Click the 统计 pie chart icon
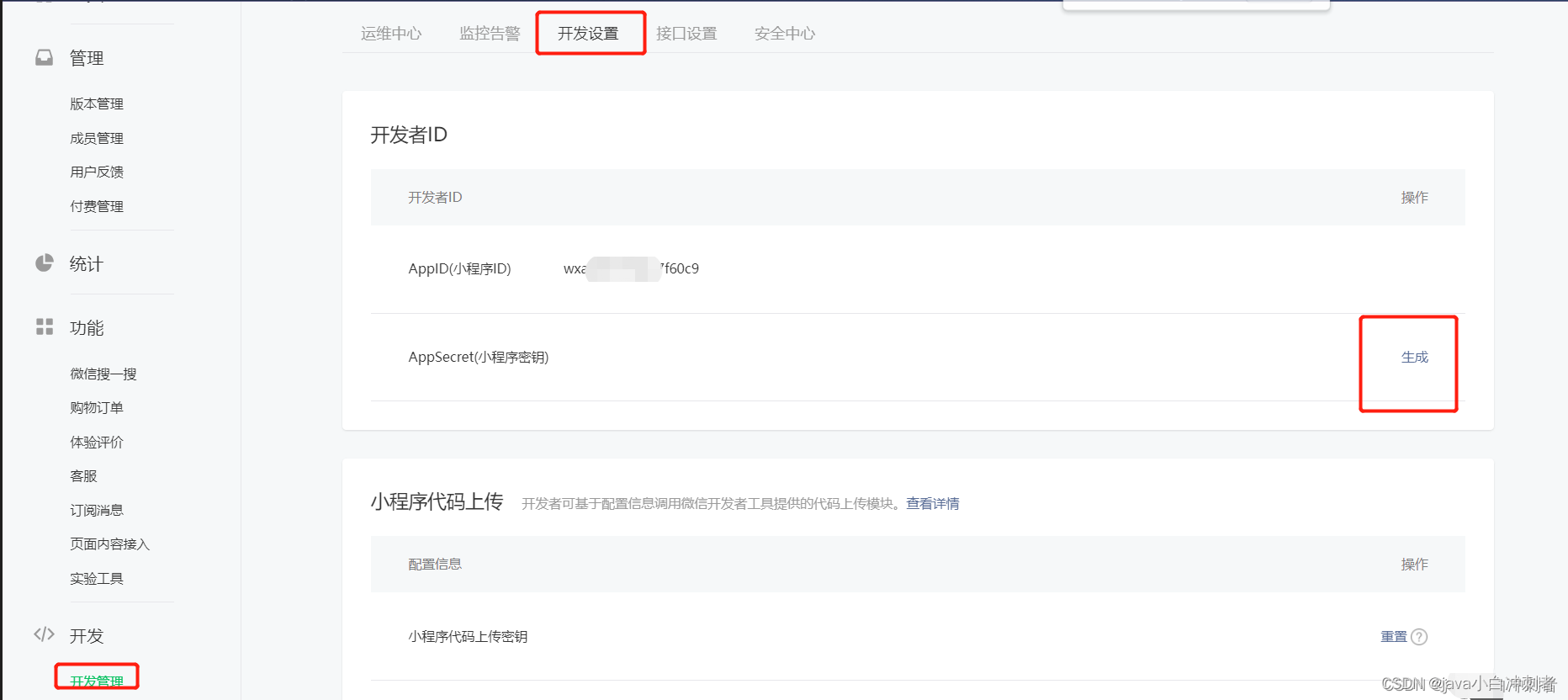The height and width of the screenshot is (700, 1568). pyautogui.click(x=45, y=263)
